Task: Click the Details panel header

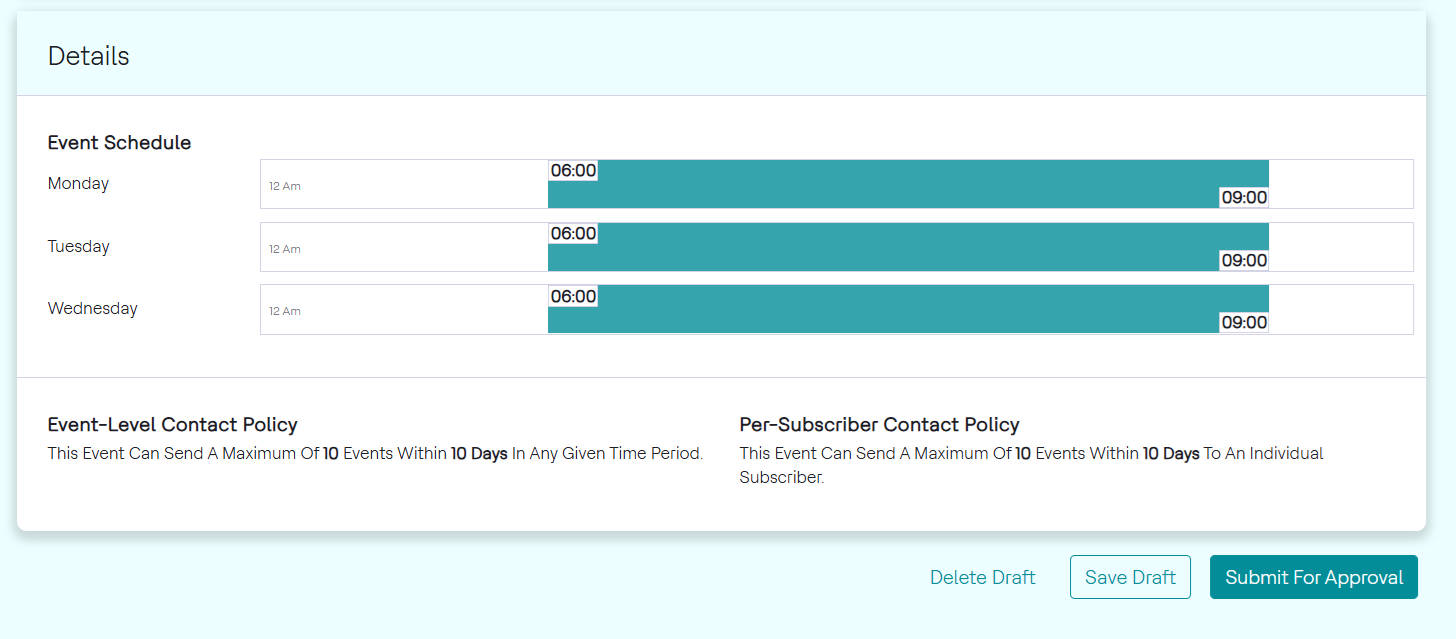Action: (88, 56)
